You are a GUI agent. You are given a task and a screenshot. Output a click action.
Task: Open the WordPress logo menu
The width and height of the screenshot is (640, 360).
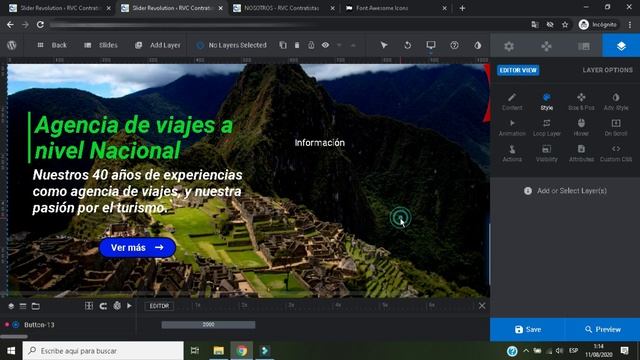click(11, 45)
